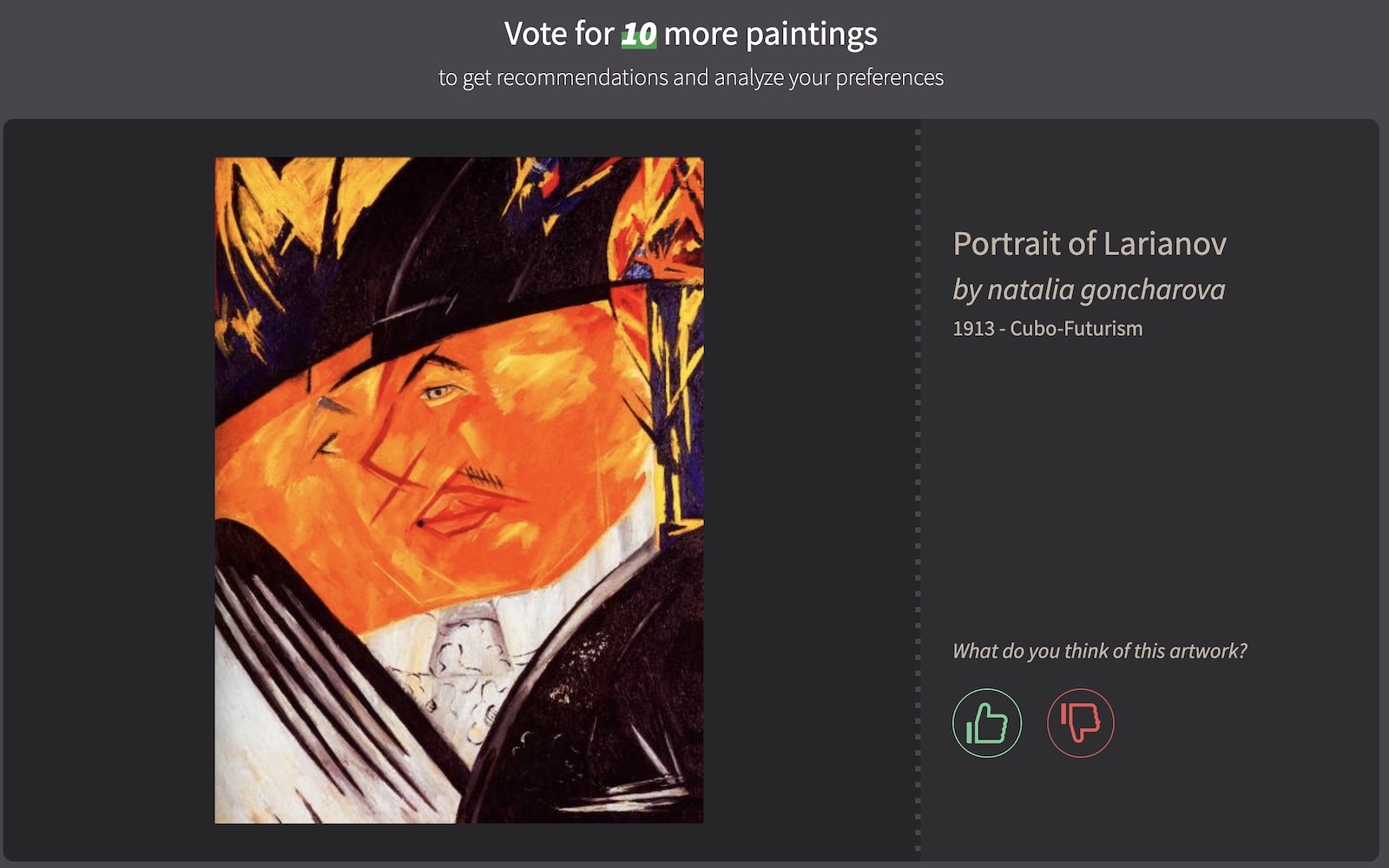The width and height of the screenshot is (1389, 868).
Task: Click 'more paintings' in the heading
Action: [770, 34]
